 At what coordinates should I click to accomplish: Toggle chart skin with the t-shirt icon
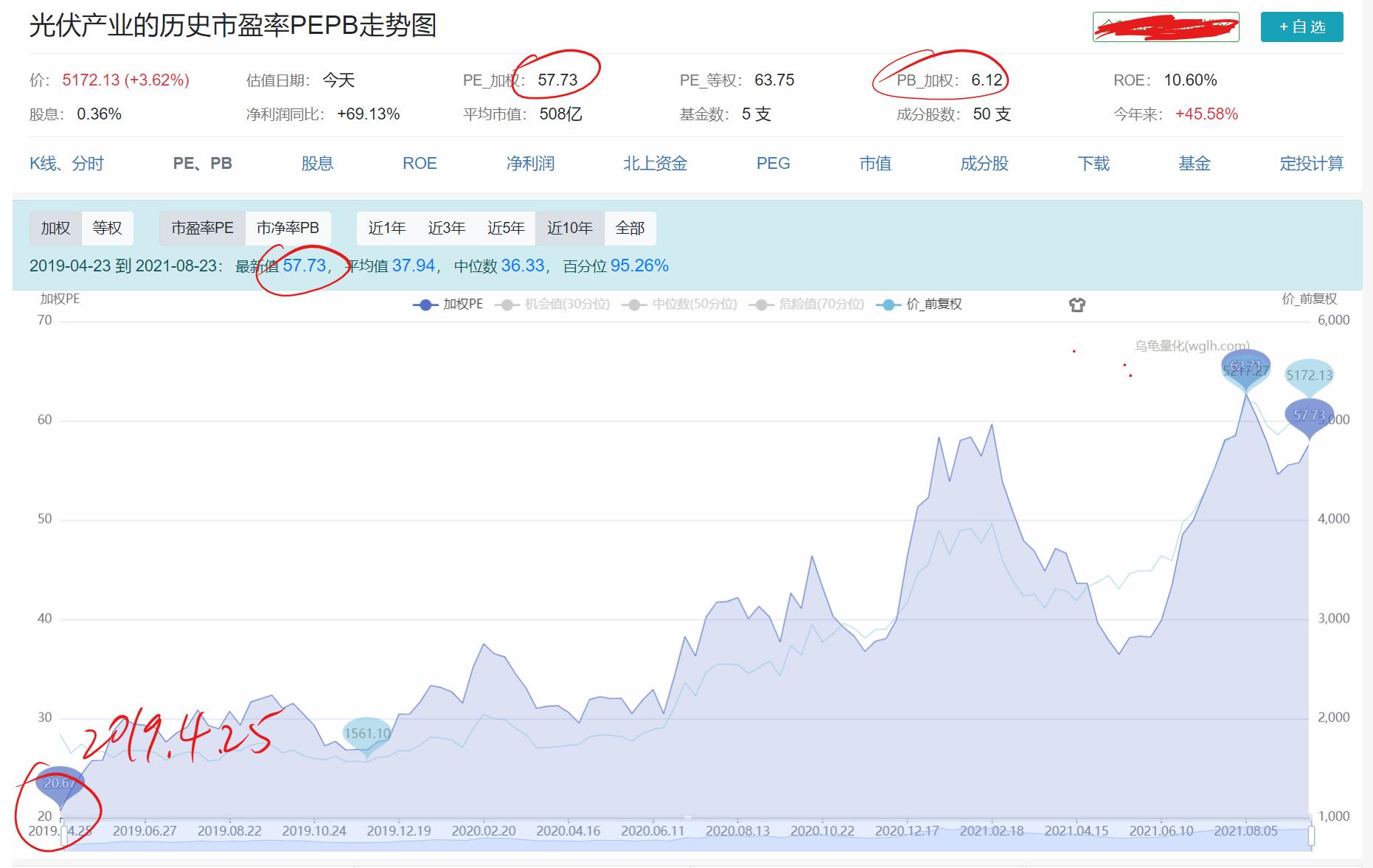[1077, 304]
